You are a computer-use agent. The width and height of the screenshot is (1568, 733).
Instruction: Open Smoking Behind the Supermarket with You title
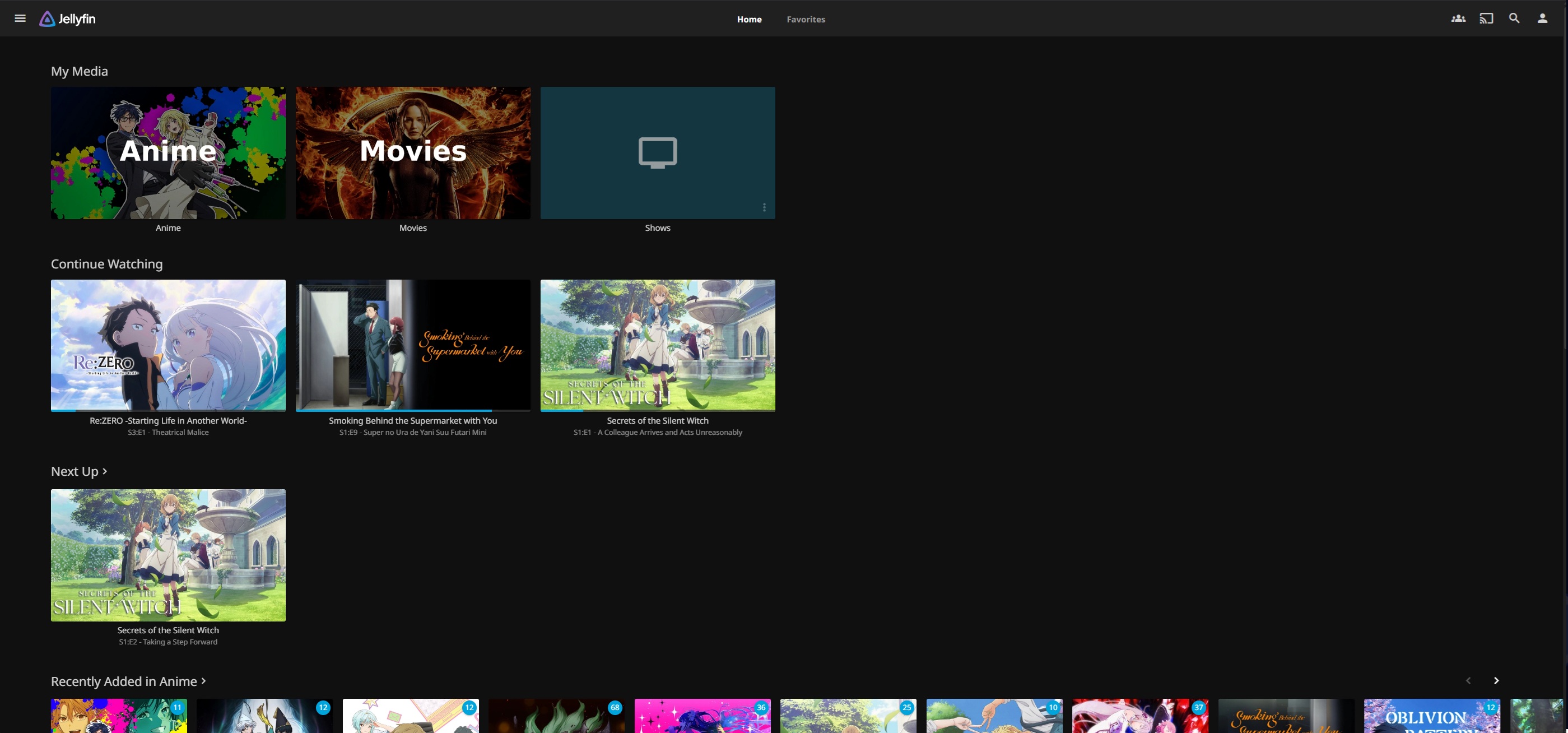tap(413, 421)
